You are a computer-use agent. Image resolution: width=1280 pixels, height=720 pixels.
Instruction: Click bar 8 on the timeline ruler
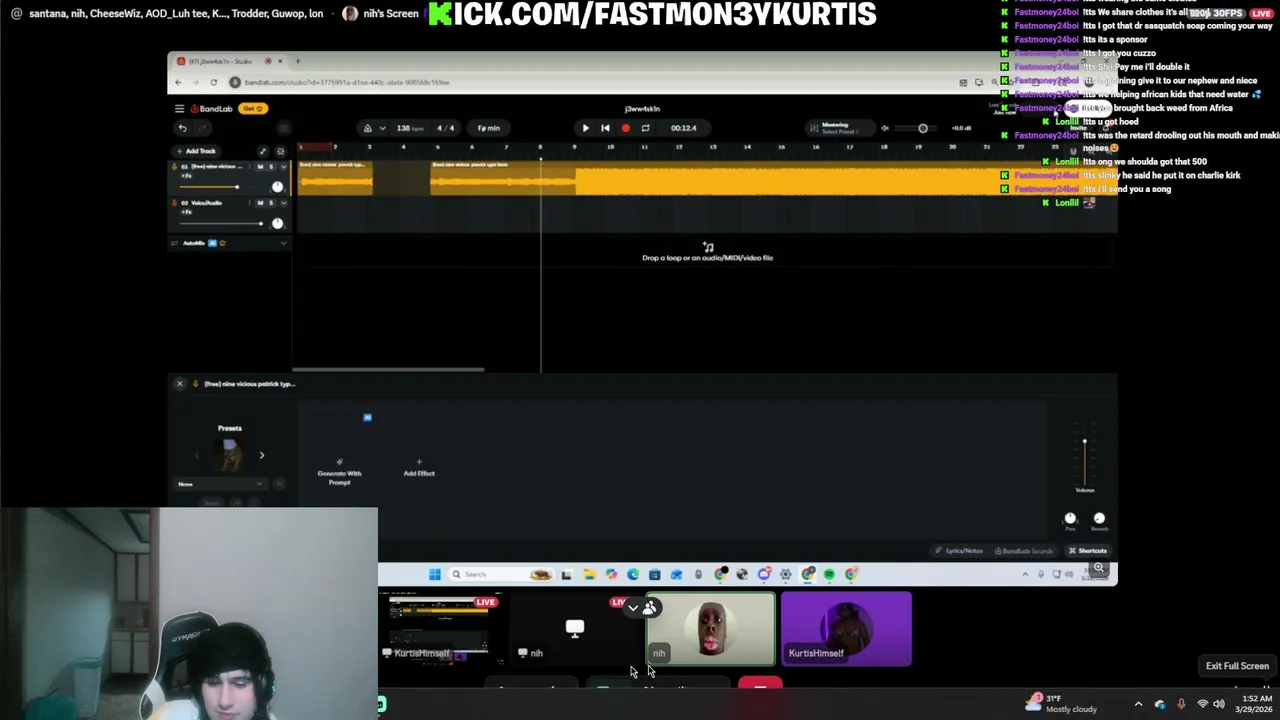540,147
